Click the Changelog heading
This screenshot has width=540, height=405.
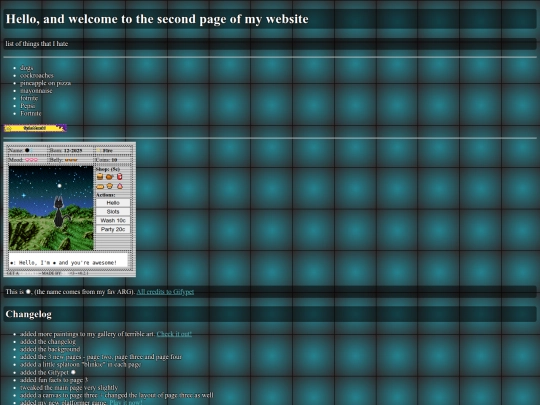tap(29, 314)
